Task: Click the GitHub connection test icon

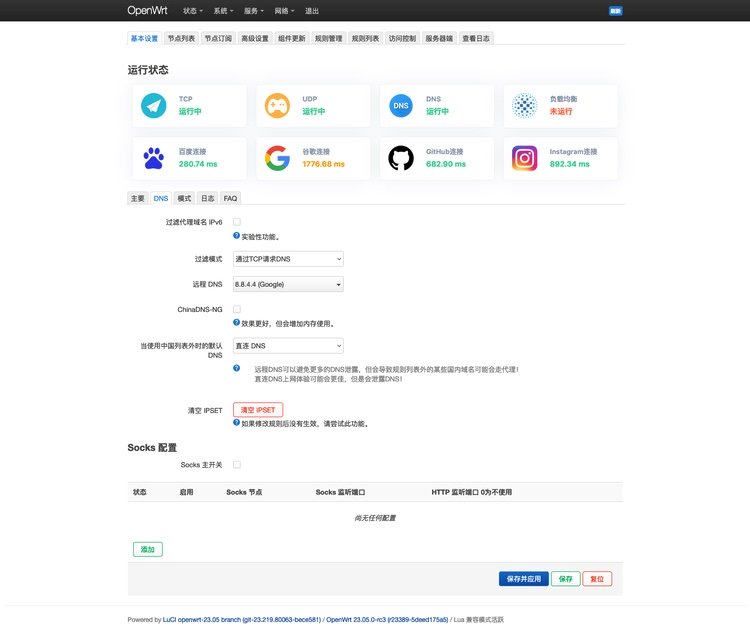Action: (x=401, y=158)
